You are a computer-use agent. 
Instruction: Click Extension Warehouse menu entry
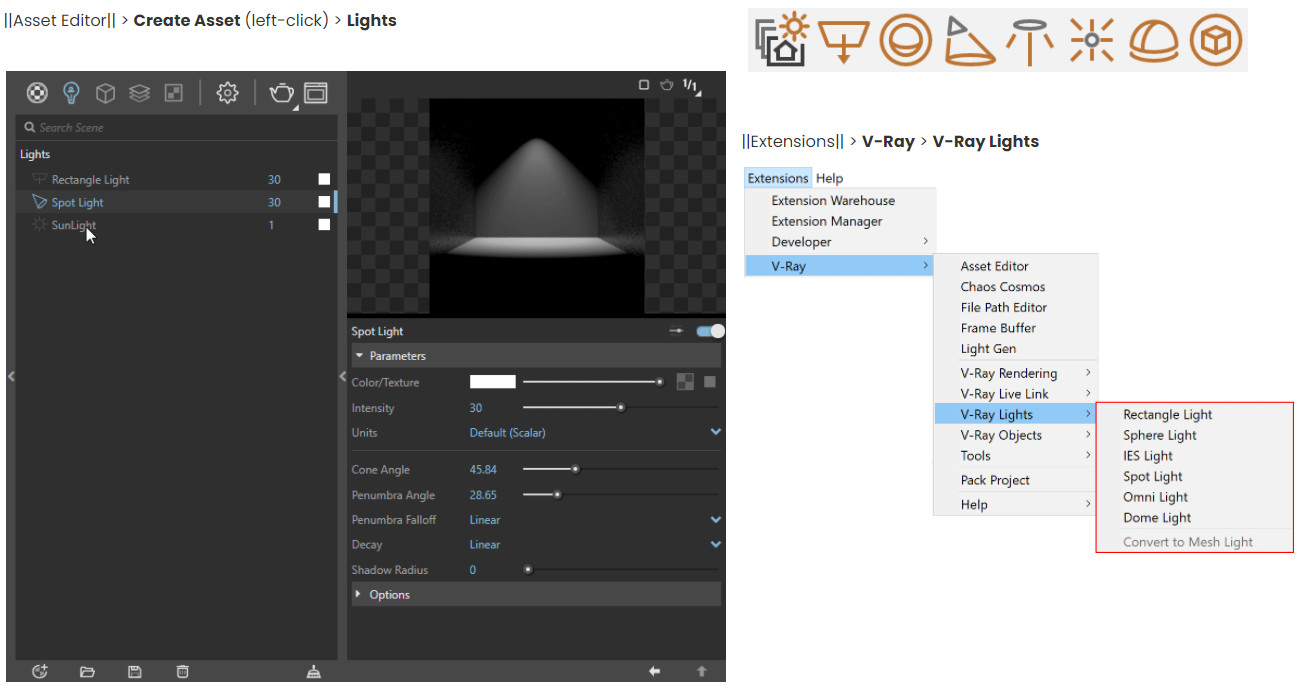point(833,200)
